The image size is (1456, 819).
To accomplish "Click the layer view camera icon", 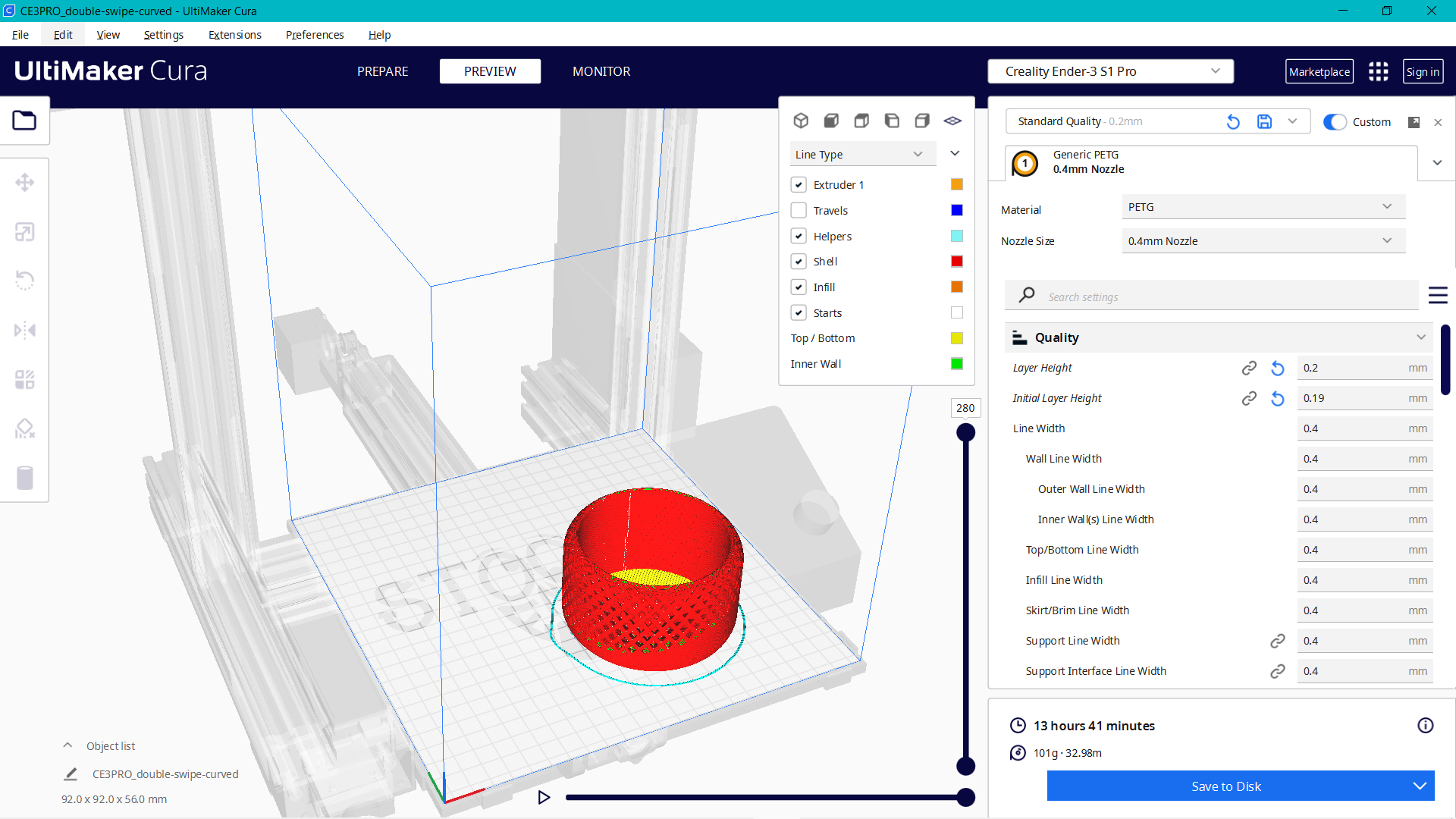I will 952,121.
